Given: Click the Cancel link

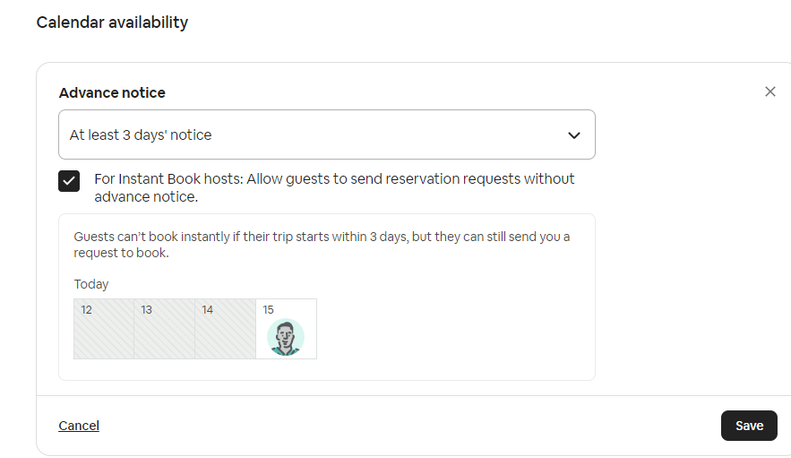Looking at the screenshot, I should (x=78, y=426).
